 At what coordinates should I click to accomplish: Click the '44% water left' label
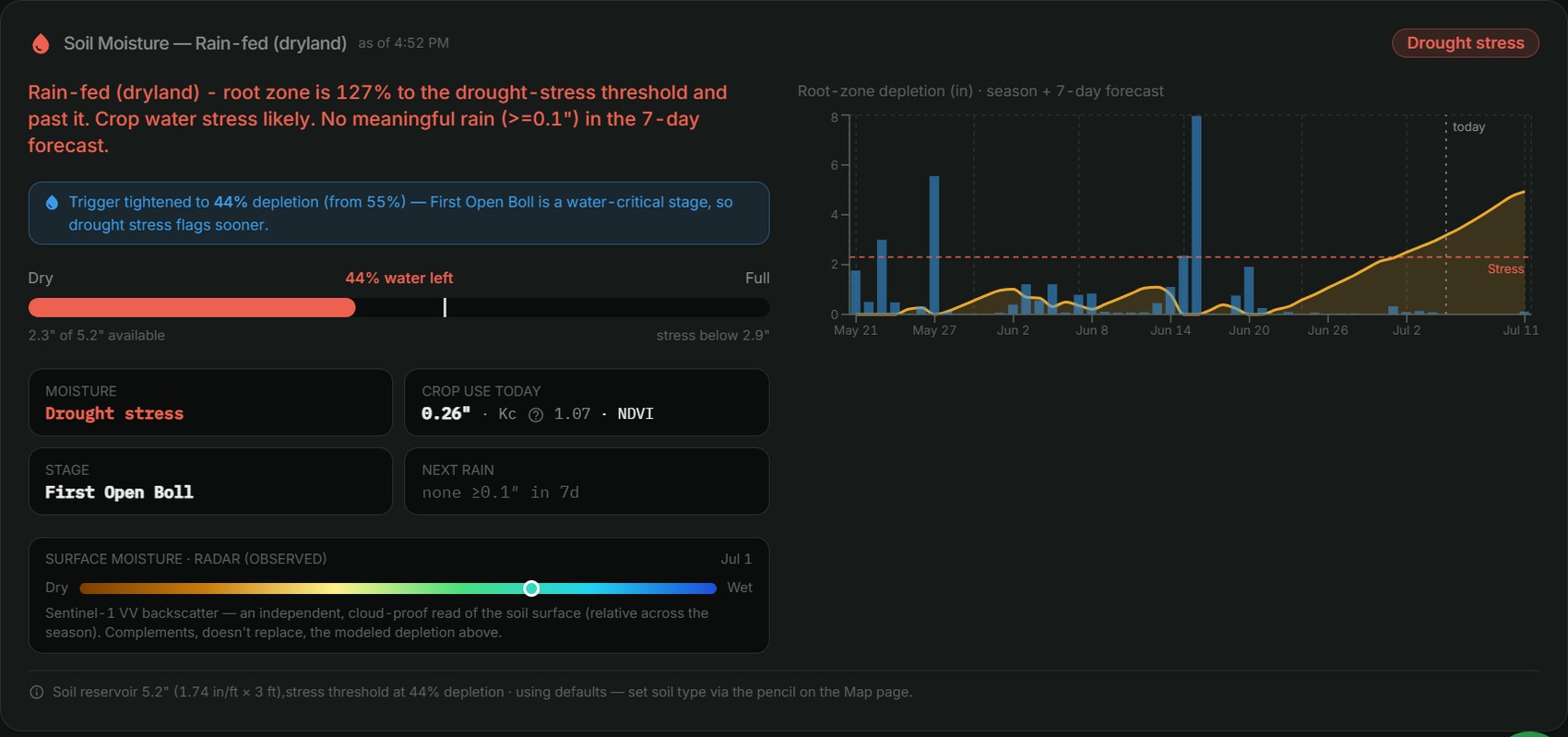click(x=399, y=279)
